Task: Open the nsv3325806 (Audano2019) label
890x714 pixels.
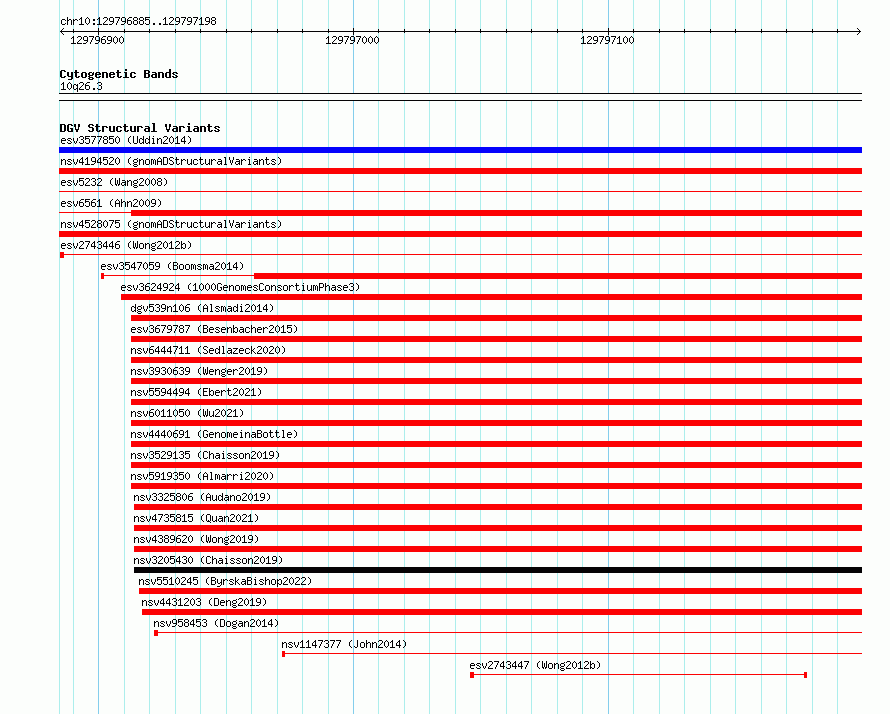Action: coord(202,497)
